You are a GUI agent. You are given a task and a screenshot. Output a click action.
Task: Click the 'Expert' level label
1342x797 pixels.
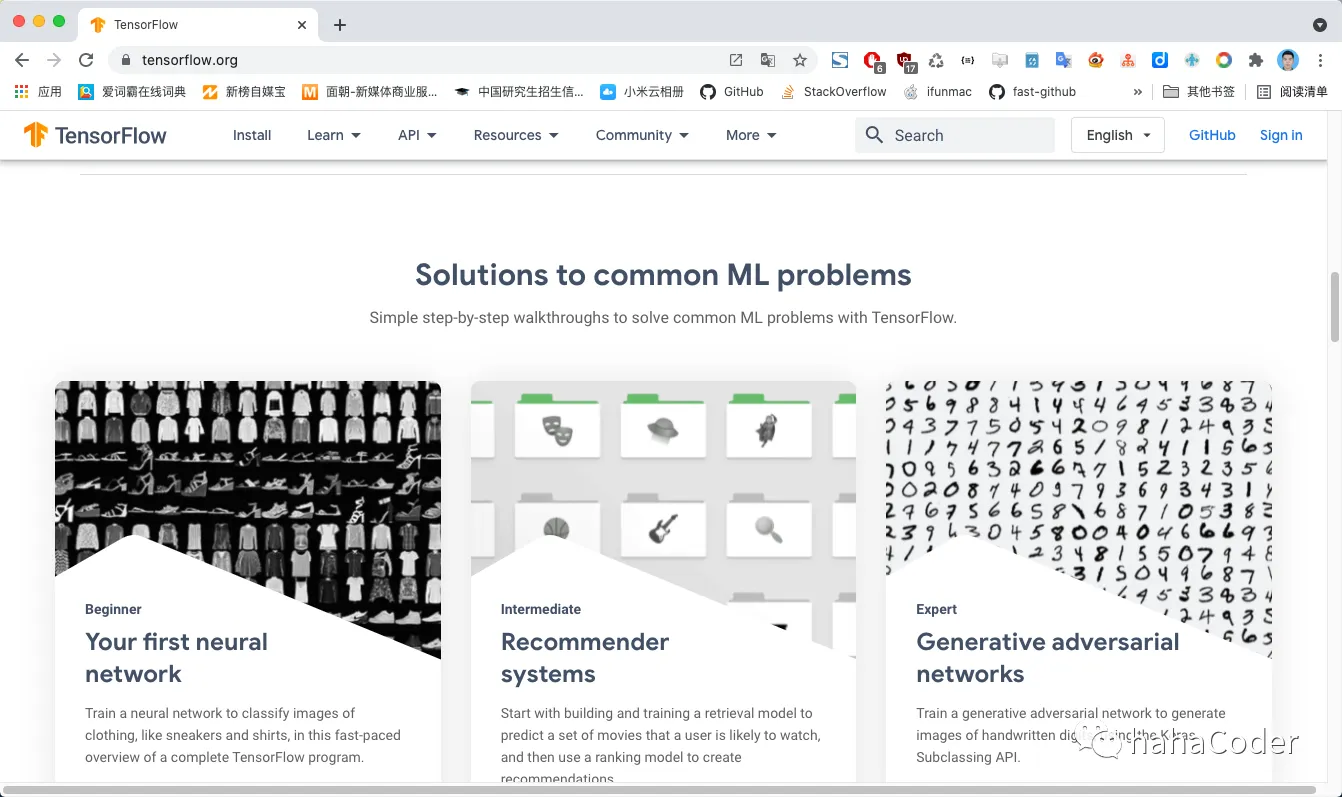click(x=936, y=609)
